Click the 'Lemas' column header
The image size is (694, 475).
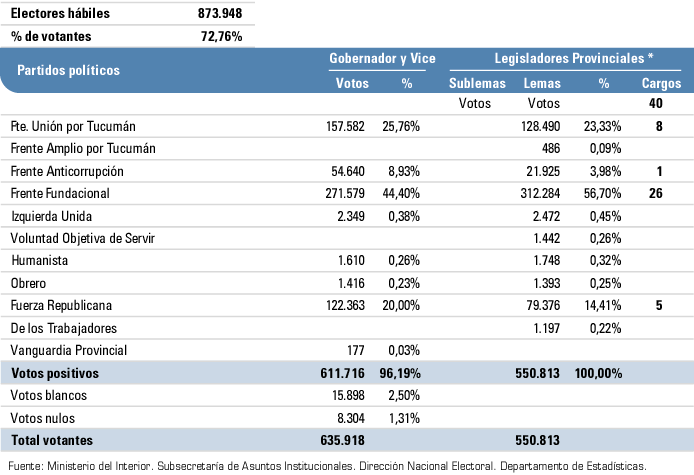542,83
